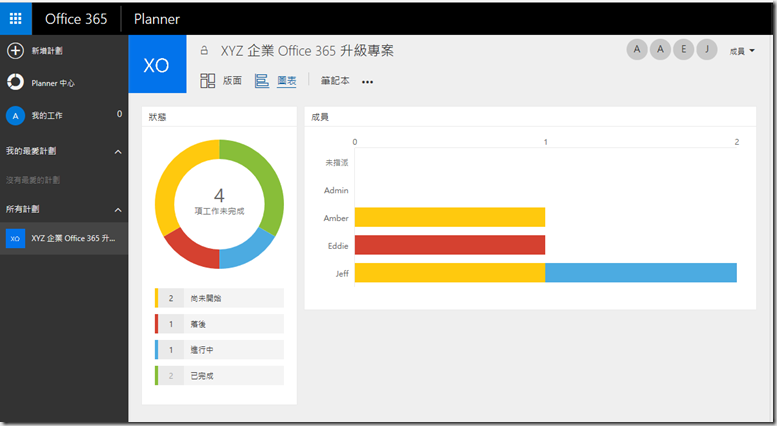
Task: Collapse the 我的最愛計劃 section
Action: click(x=117, y=151)
